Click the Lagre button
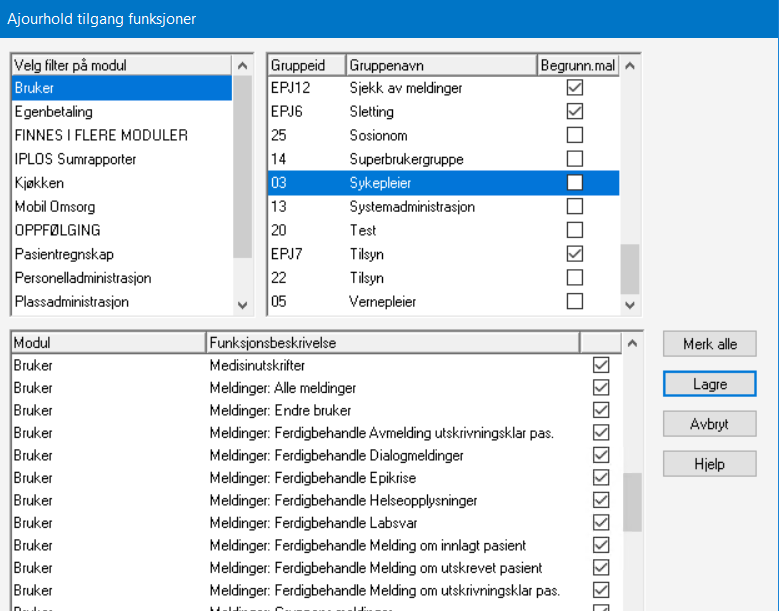This screenshot has height=611, width=782. (x=709, y=384)
